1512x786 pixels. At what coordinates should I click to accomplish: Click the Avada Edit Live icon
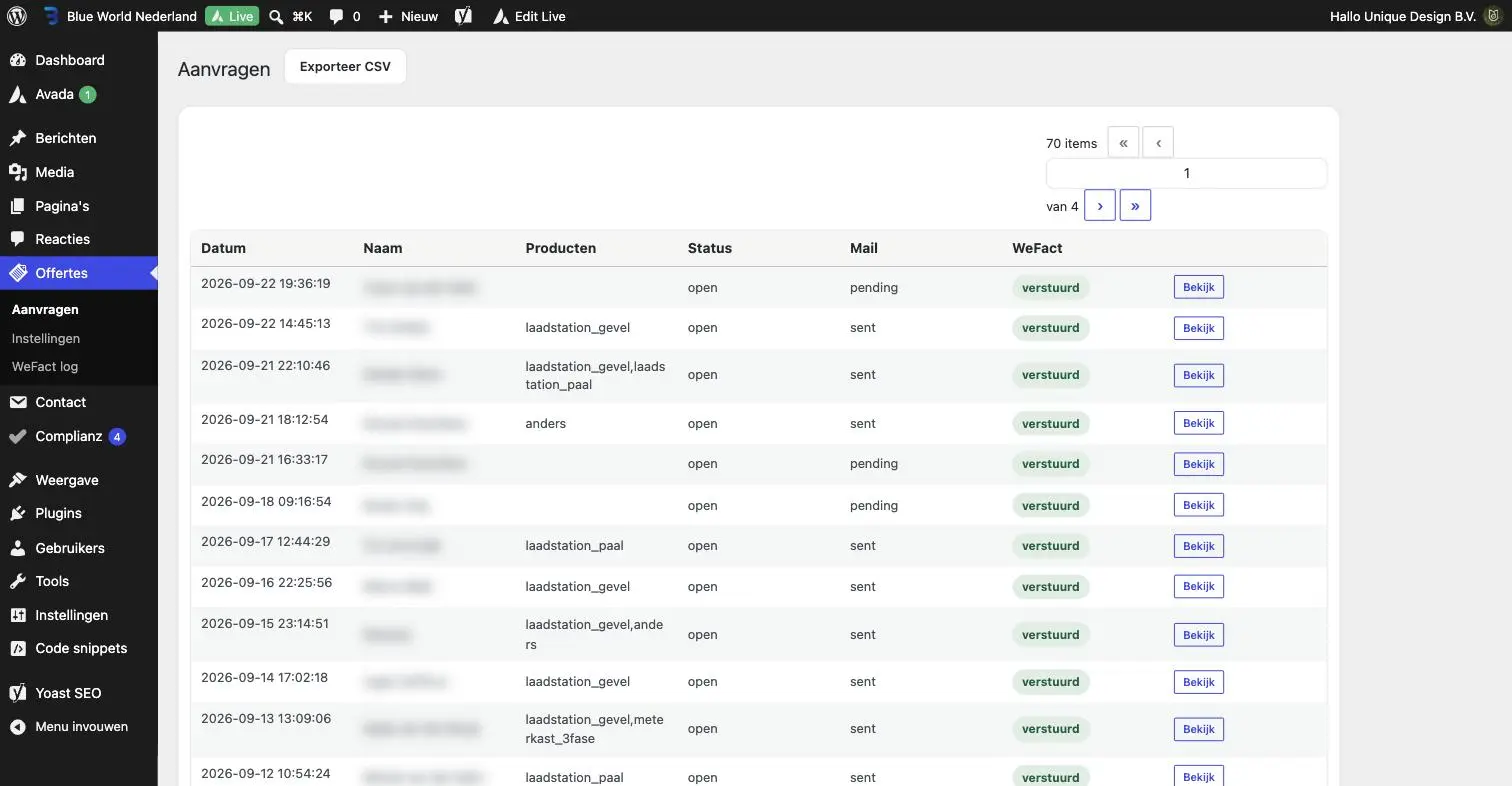(x=500, y=16)
